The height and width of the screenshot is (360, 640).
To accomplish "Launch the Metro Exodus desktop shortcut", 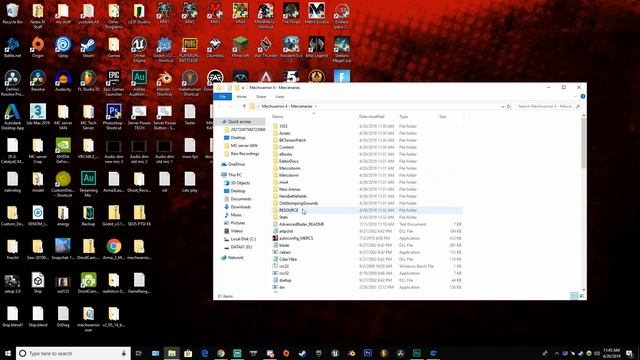I will pyautogui.click(x=316, y=13).
